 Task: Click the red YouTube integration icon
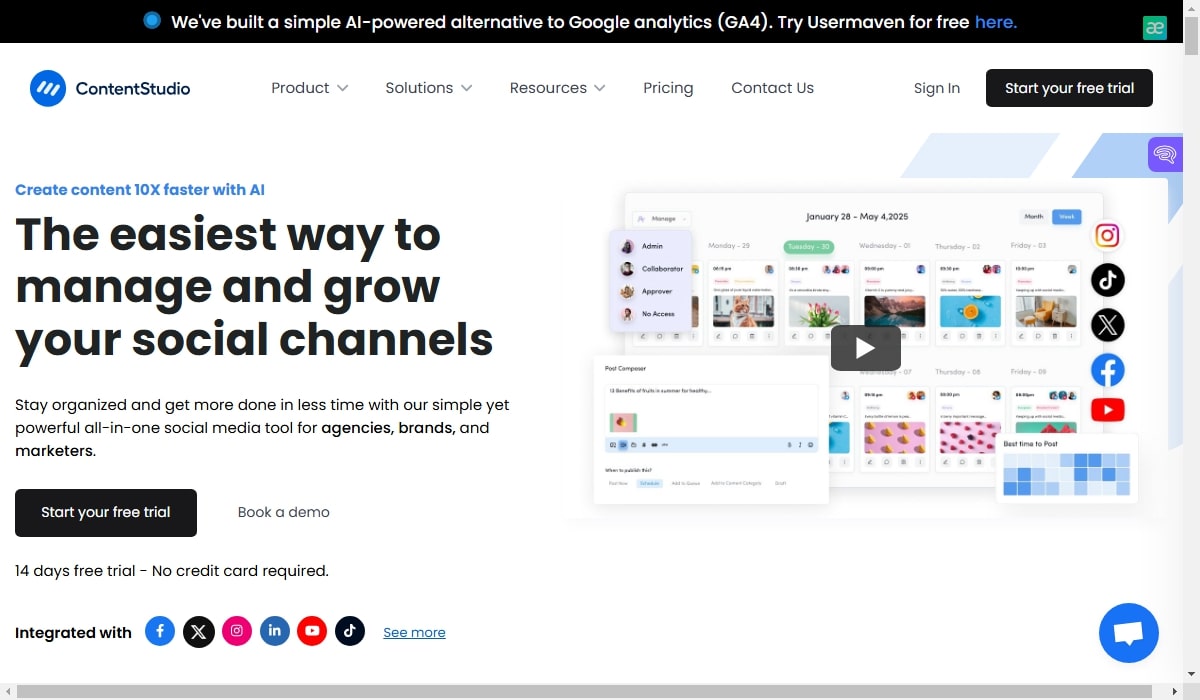coord(312,631)
